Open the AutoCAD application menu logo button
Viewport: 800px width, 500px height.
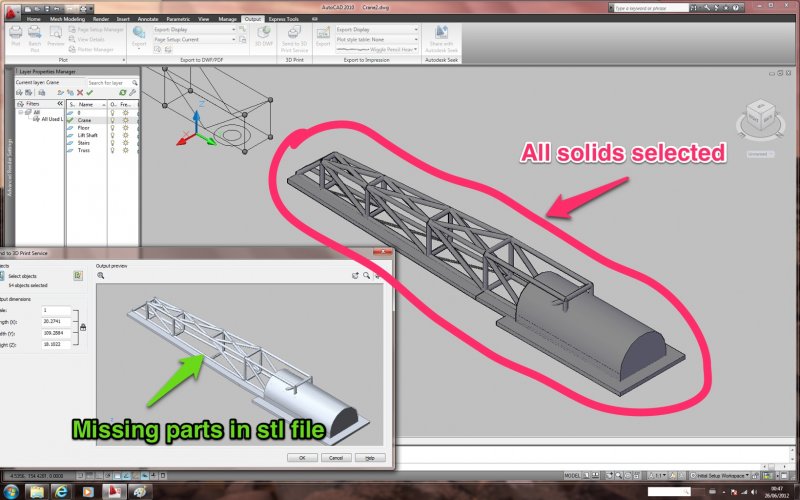click(x=12, y=12)
